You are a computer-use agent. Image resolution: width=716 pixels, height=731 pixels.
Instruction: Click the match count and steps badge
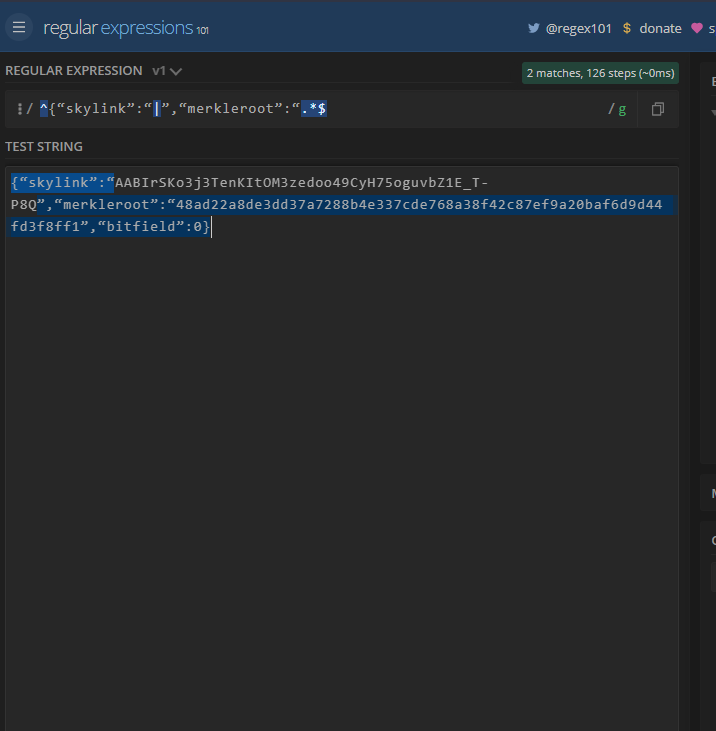[x=600, y=73]
